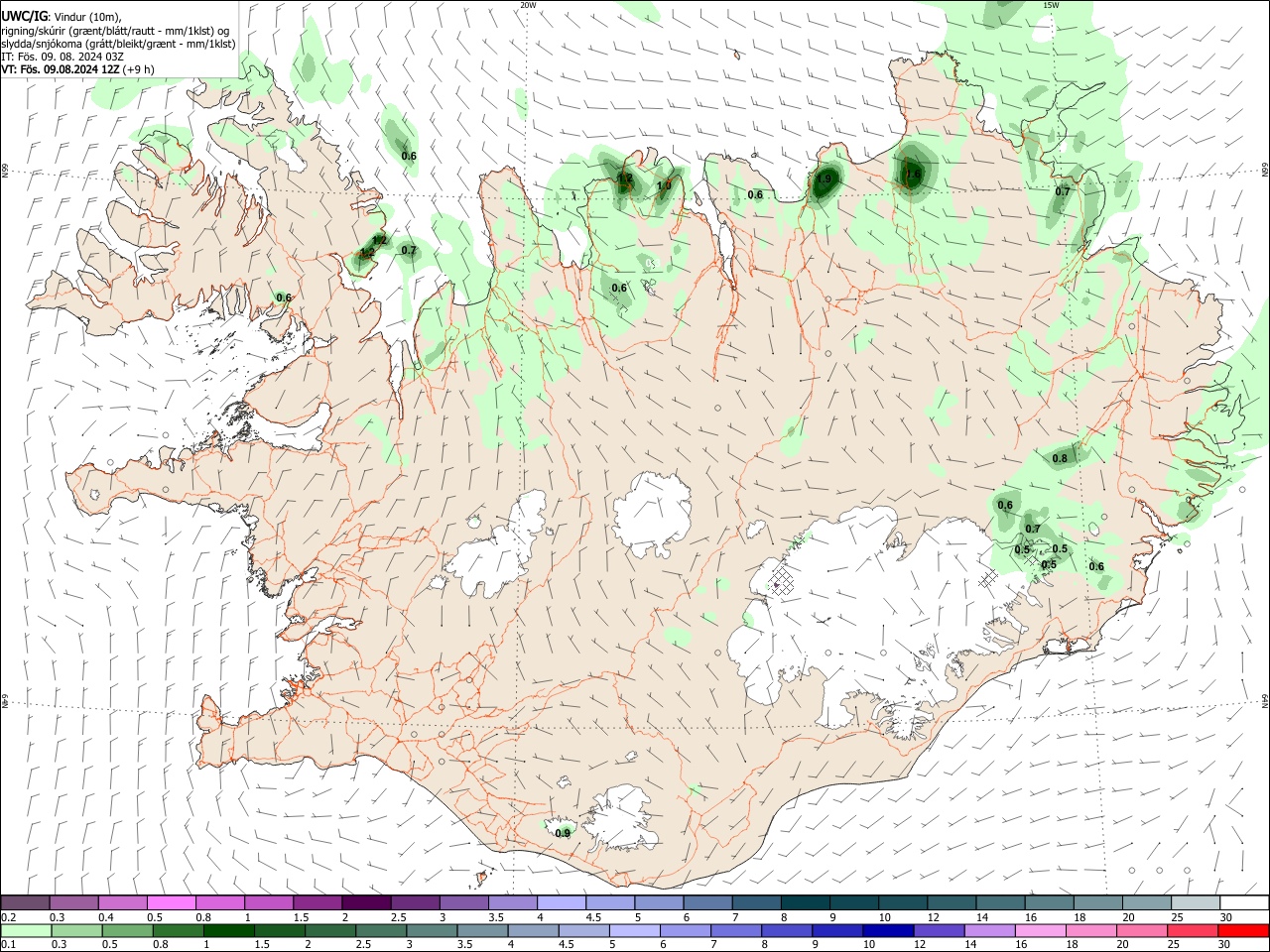The width and height of the screenshot is (1270, 952).
Task: Click the 1.9 precipitation value on the north coast
Action: point(824,179)
